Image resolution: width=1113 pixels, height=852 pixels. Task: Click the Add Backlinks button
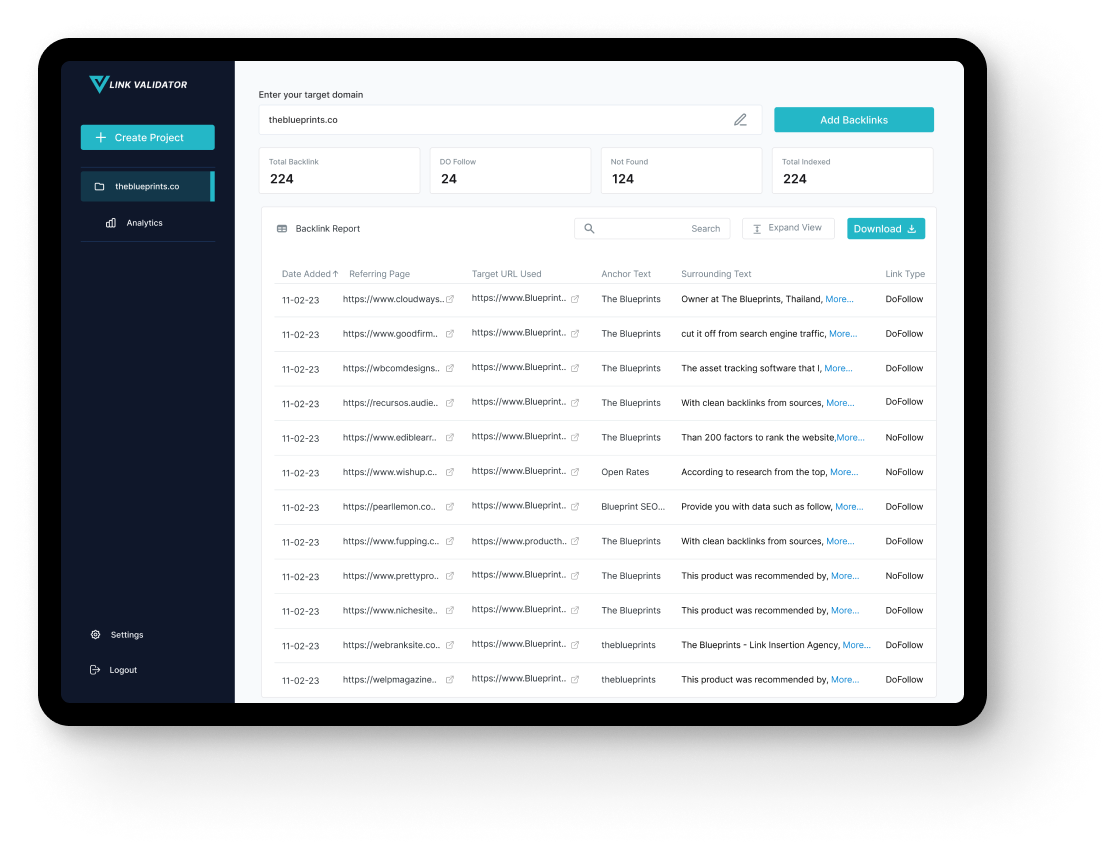tap(853, 119)
